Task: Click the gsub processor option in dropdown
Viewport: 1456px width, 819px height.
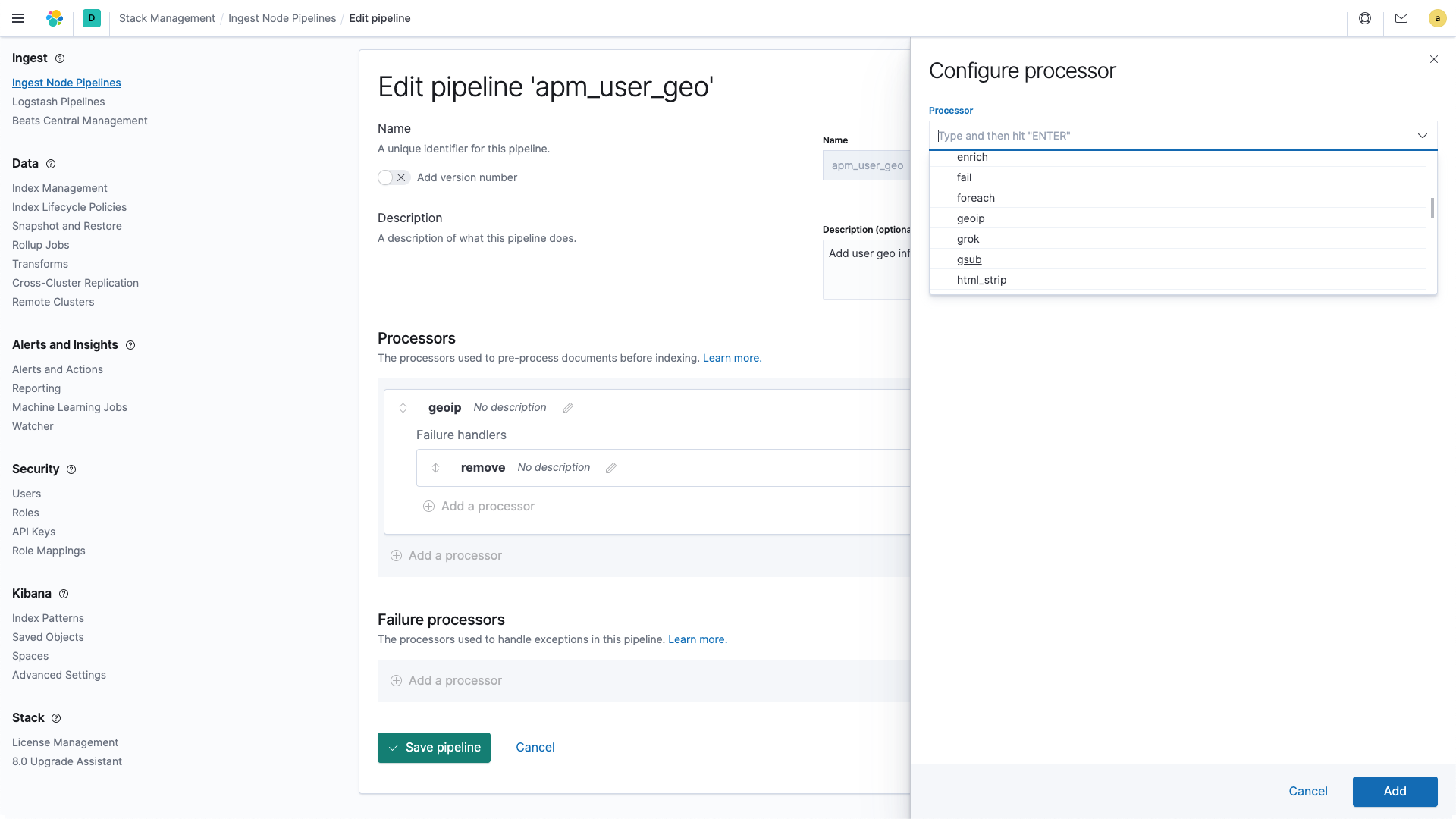Action: tap(969, 259)
